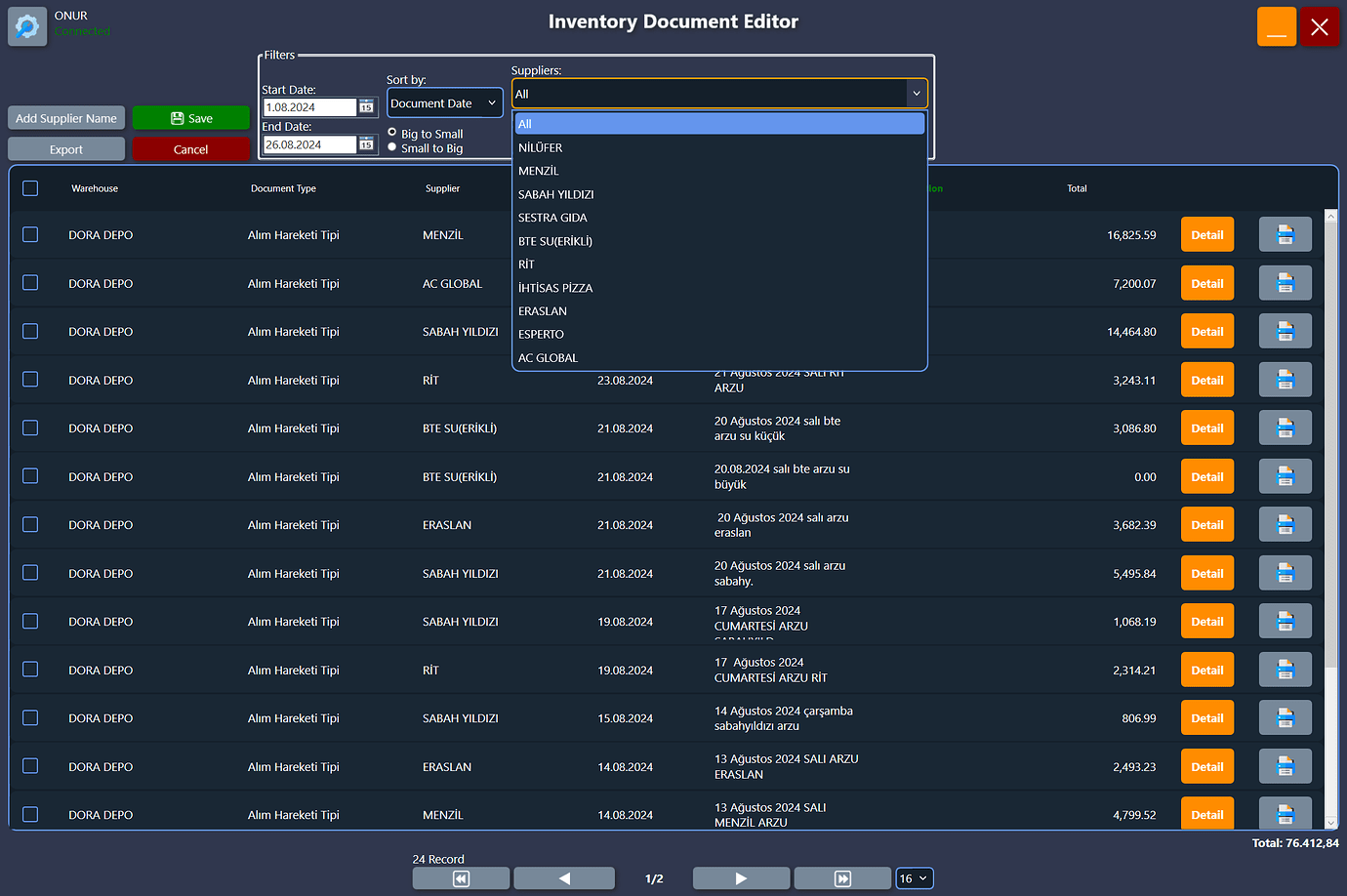Click print icon for AC GLOBAL row

tap(1285, 284)
